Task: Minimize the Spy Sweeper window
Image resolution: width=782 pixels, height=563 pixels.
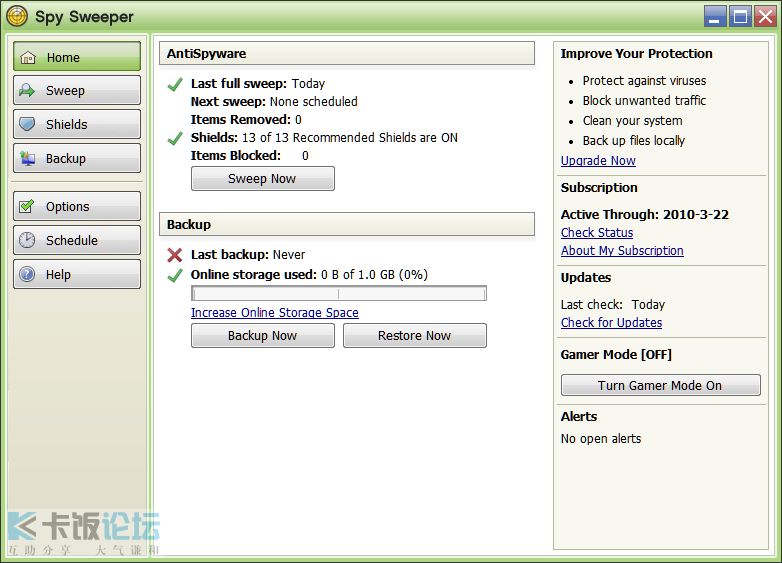Action: click(715, 16)
